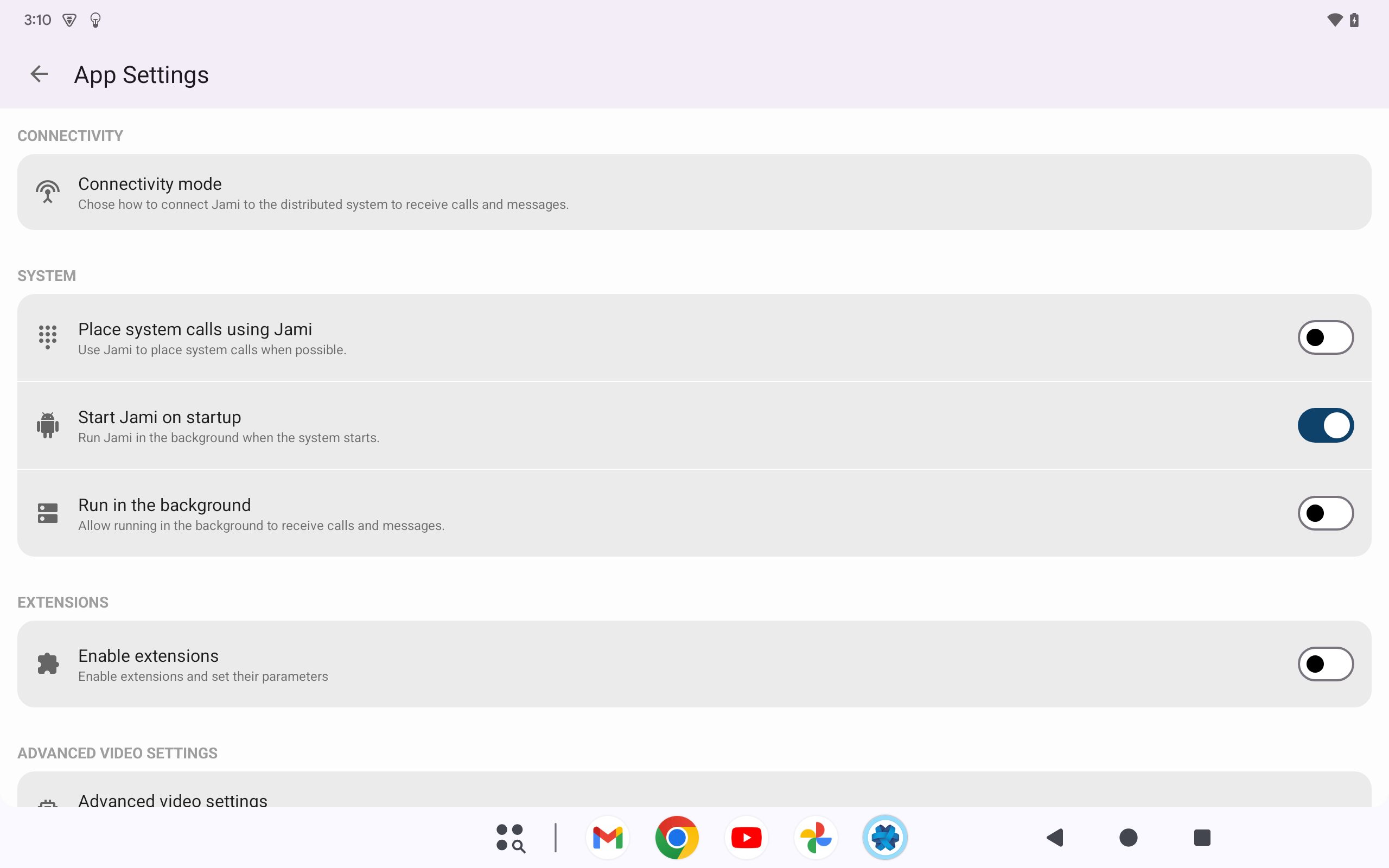
Task: Tap the Android back navigation triangle
Action: pyautogui.click(x=1055, y=838)
